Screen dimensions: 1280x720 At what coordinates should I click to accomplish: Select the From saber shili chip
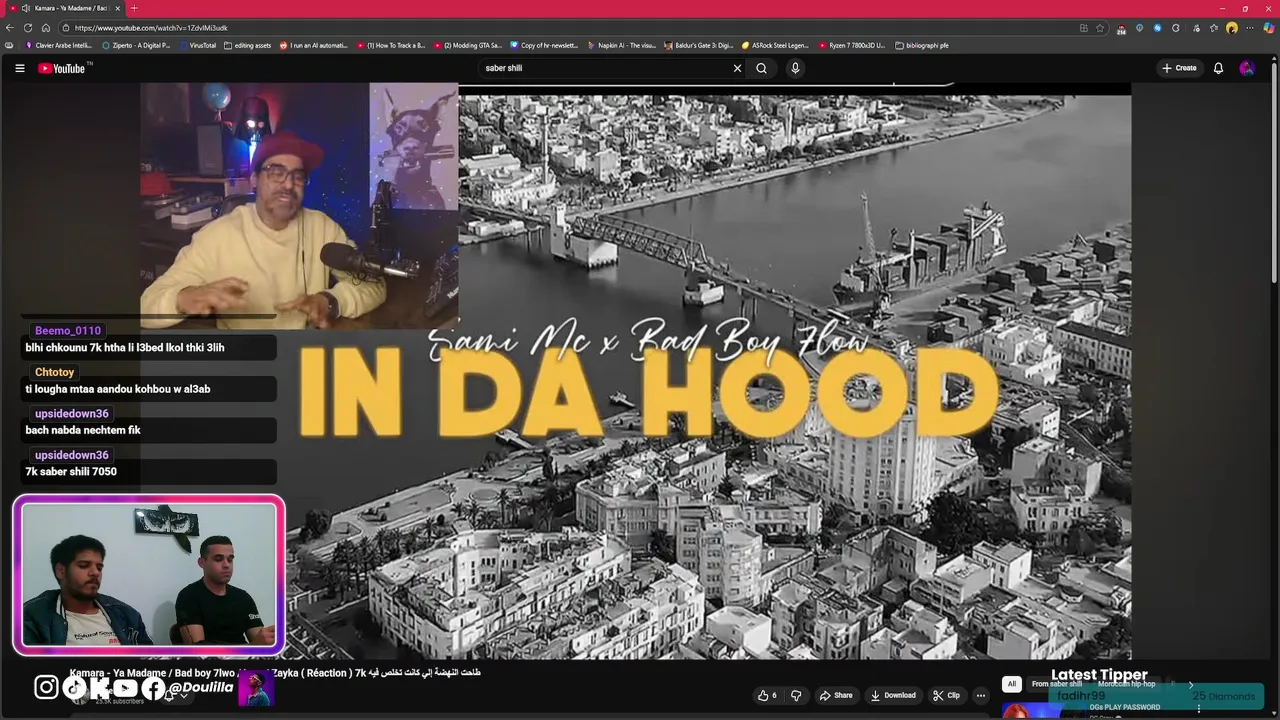tap(1057, 684)
